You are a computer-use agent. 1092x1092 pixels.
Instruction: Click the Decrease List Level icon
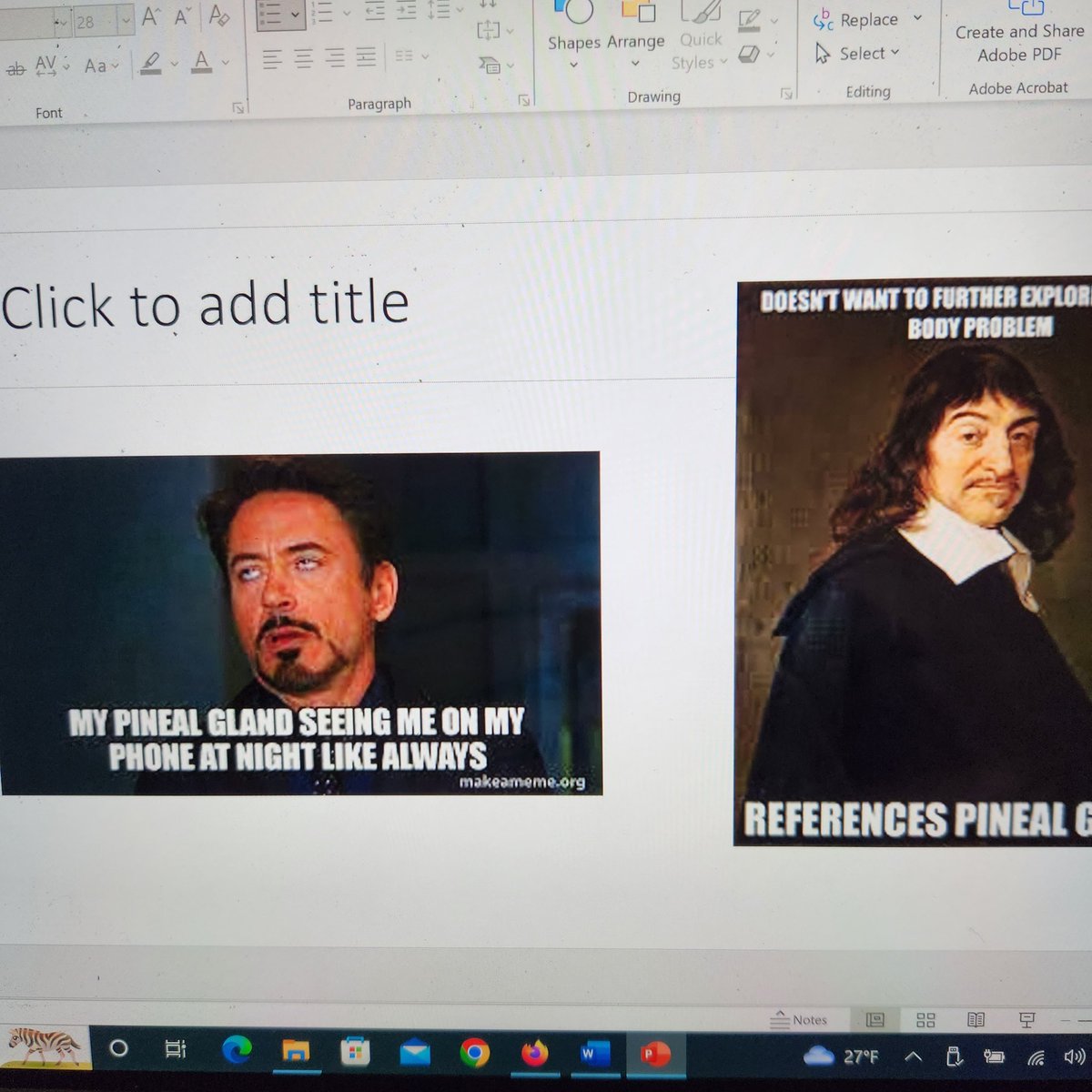pos(375,11)
